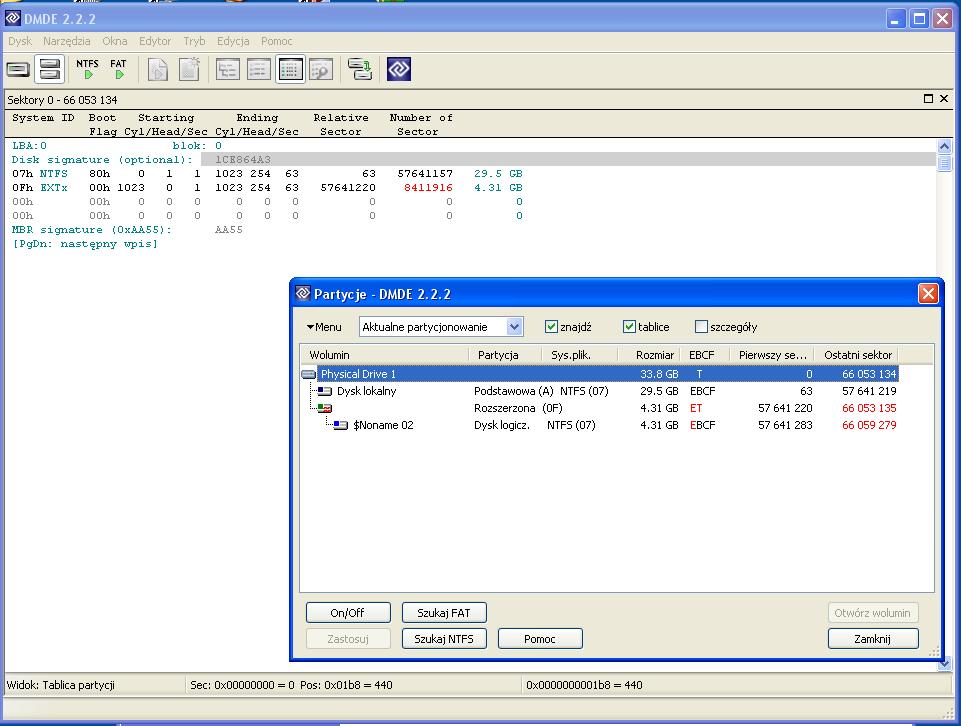
Task: Click the Zastosuj button
Action: pos(348,638)
